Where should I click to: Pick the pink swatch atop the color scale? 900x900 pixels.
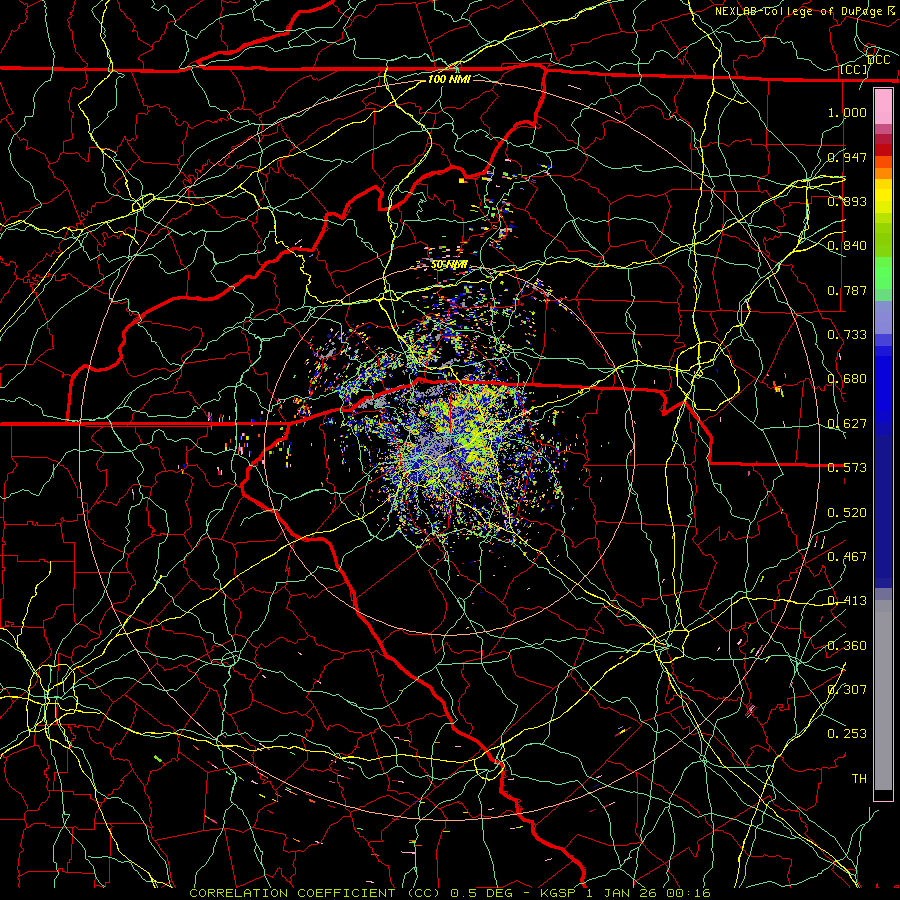[x=883, y=107]
